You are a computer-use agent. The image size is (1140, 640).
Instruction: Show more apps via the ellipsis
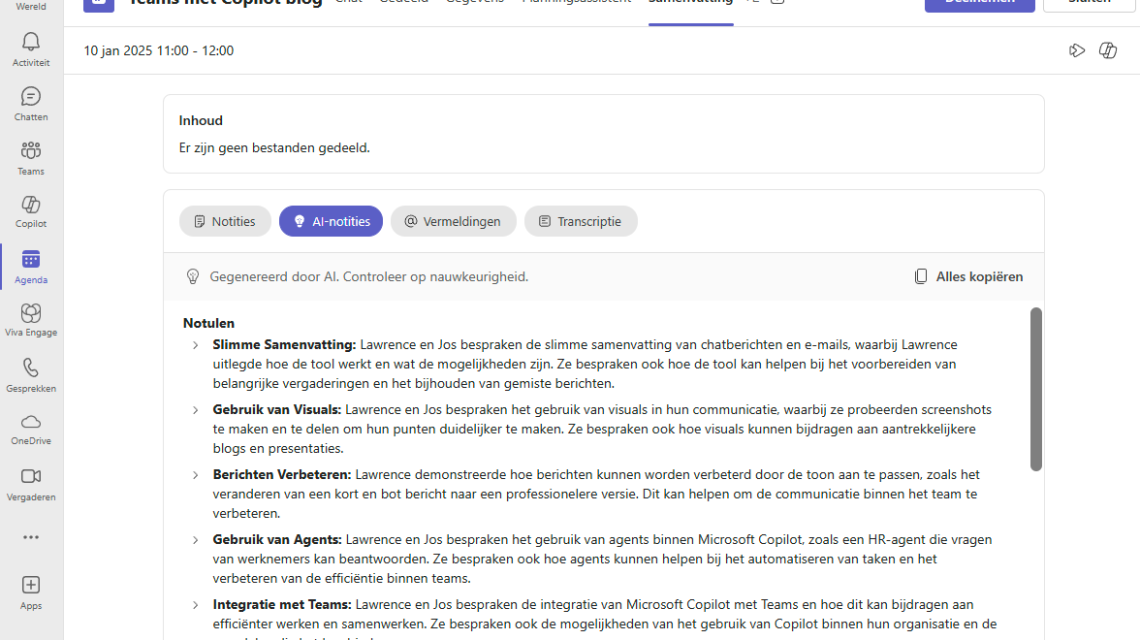(x=31, y=537)
